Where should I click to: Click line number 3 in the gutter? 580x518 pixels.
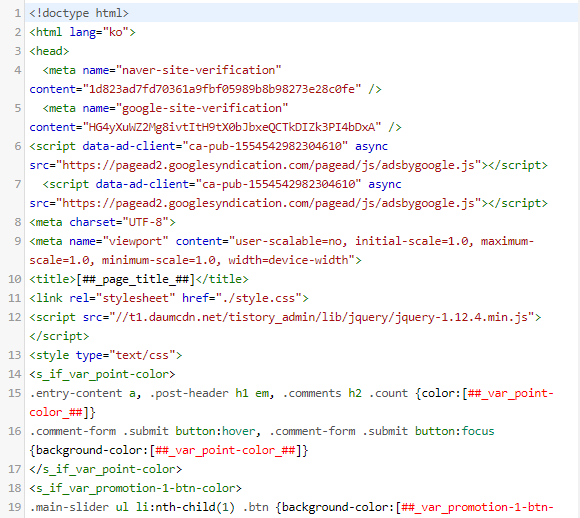click(x=18, y=51)
